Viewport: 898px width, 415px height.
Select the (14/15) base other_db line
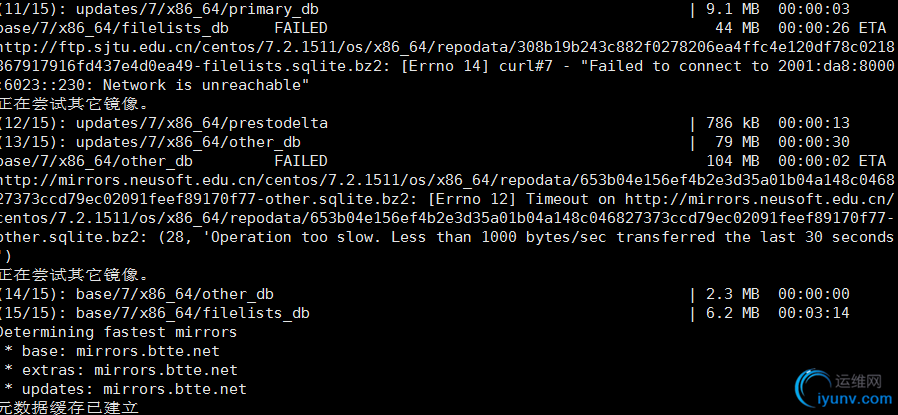point(425,294)
